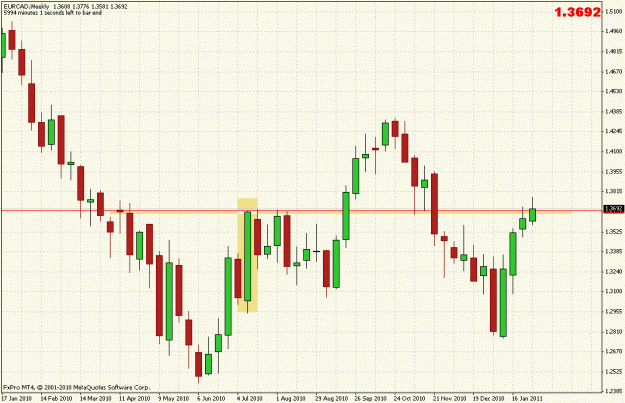Click the '5994 minutes 1 seconds left to bar end' label
Screen dimensions: 625x403
tap(53, 13)
